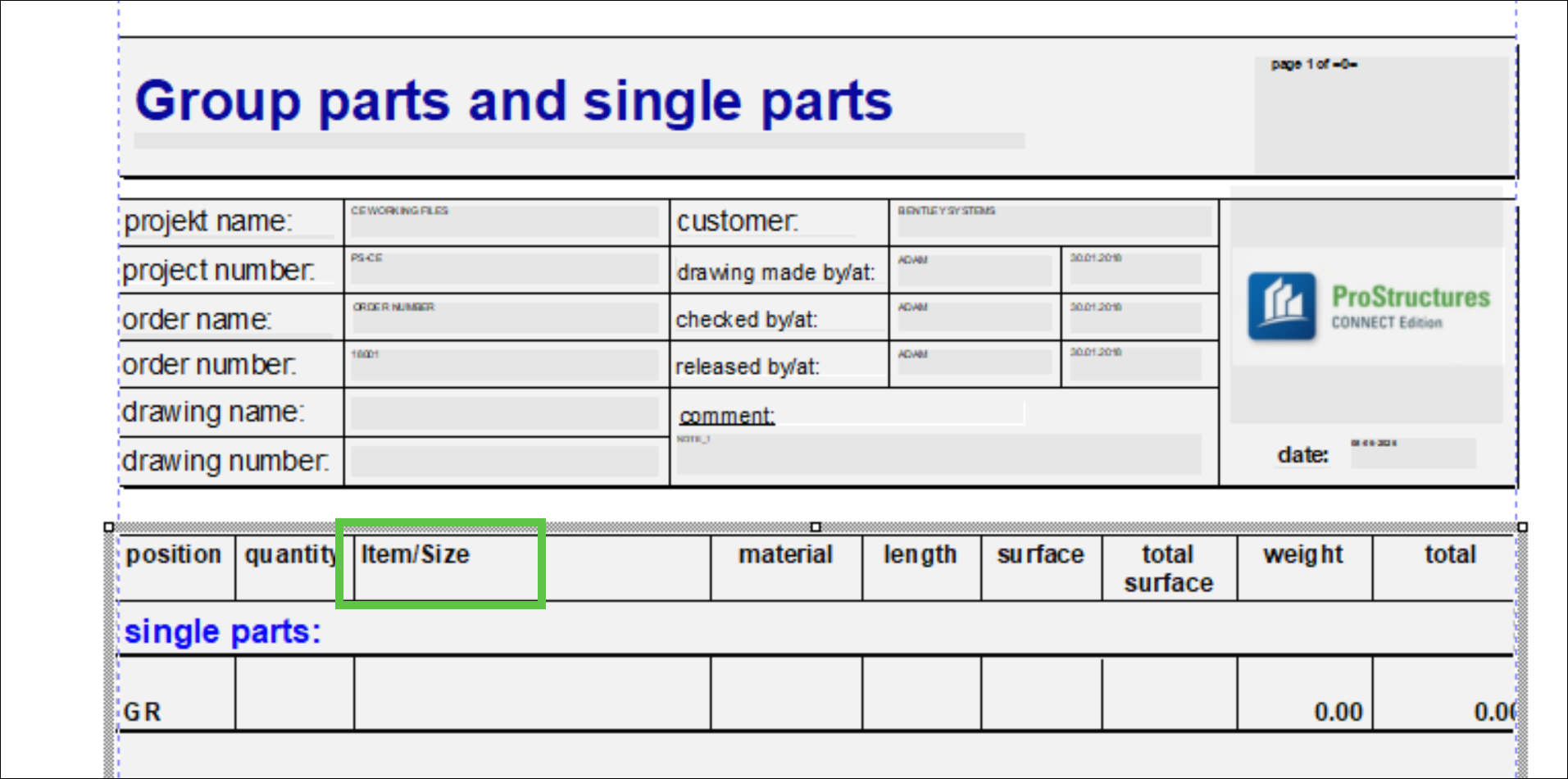
Task: Click the "10001" order number field
Action: click(504, 364)
